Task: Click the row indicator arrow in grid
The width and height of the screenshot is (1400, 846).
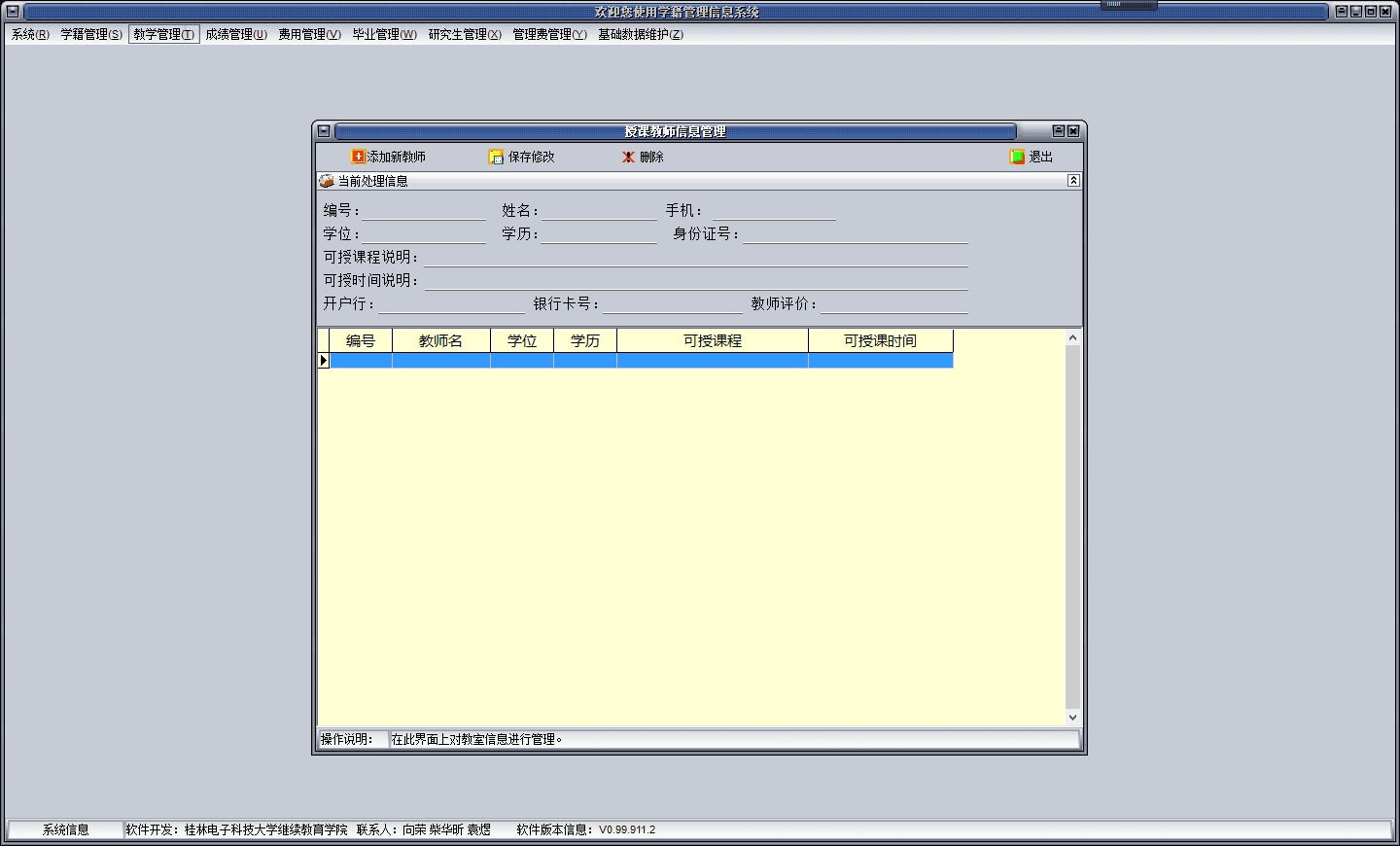Action: tap(324, 361)
